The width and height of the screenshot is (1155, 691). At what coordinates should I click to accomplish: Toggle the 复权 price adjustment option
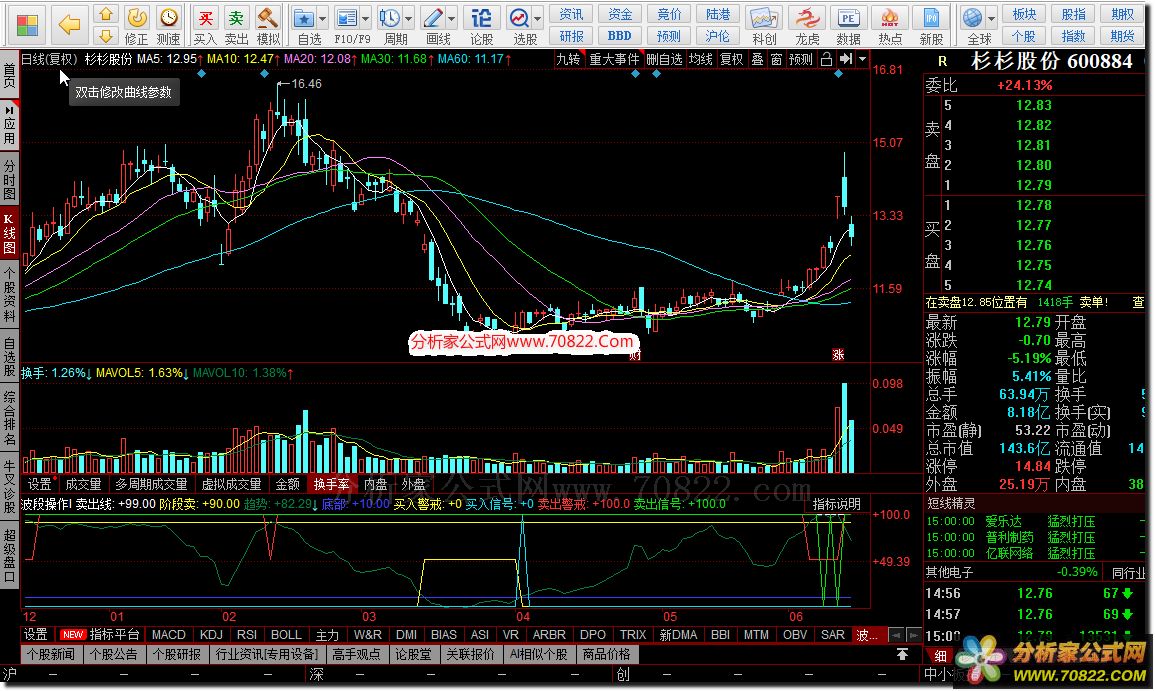[x=731, y=60]
